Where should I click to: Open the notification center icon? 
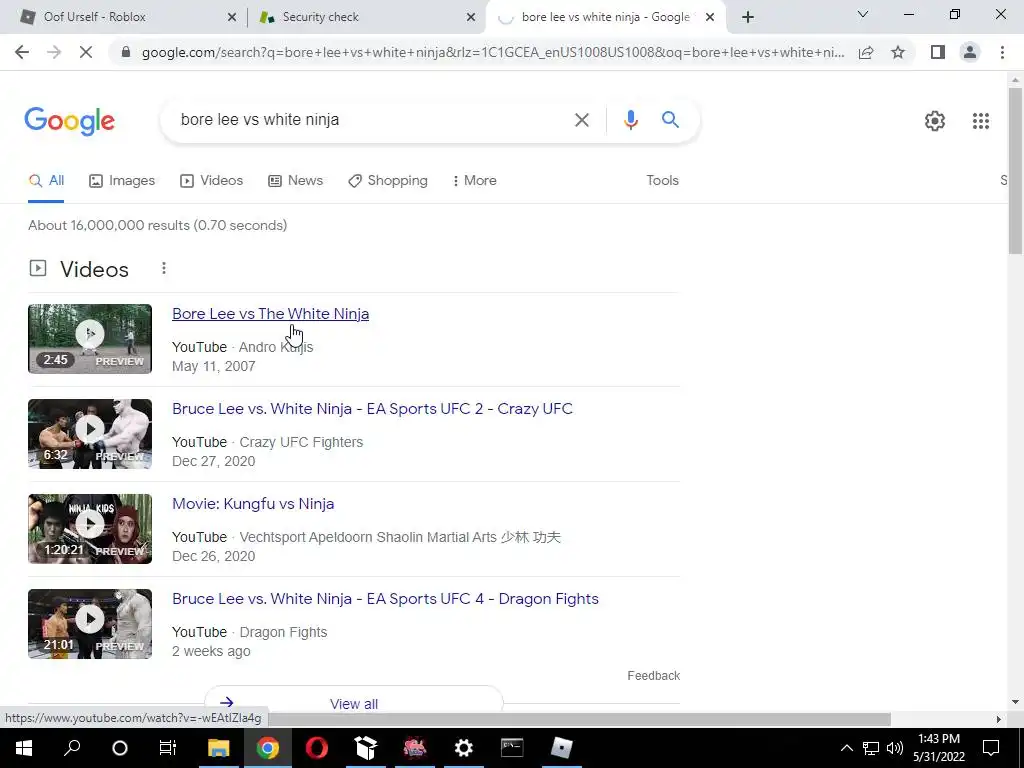click(991, 748)
